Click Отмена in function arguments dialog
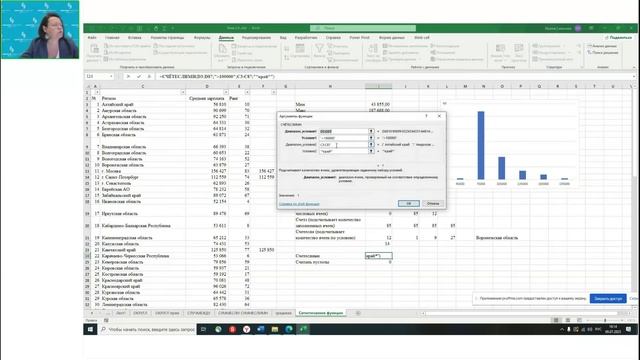This screenshot has width=640, height=360. pyautogui.click(x=433, y=203)
